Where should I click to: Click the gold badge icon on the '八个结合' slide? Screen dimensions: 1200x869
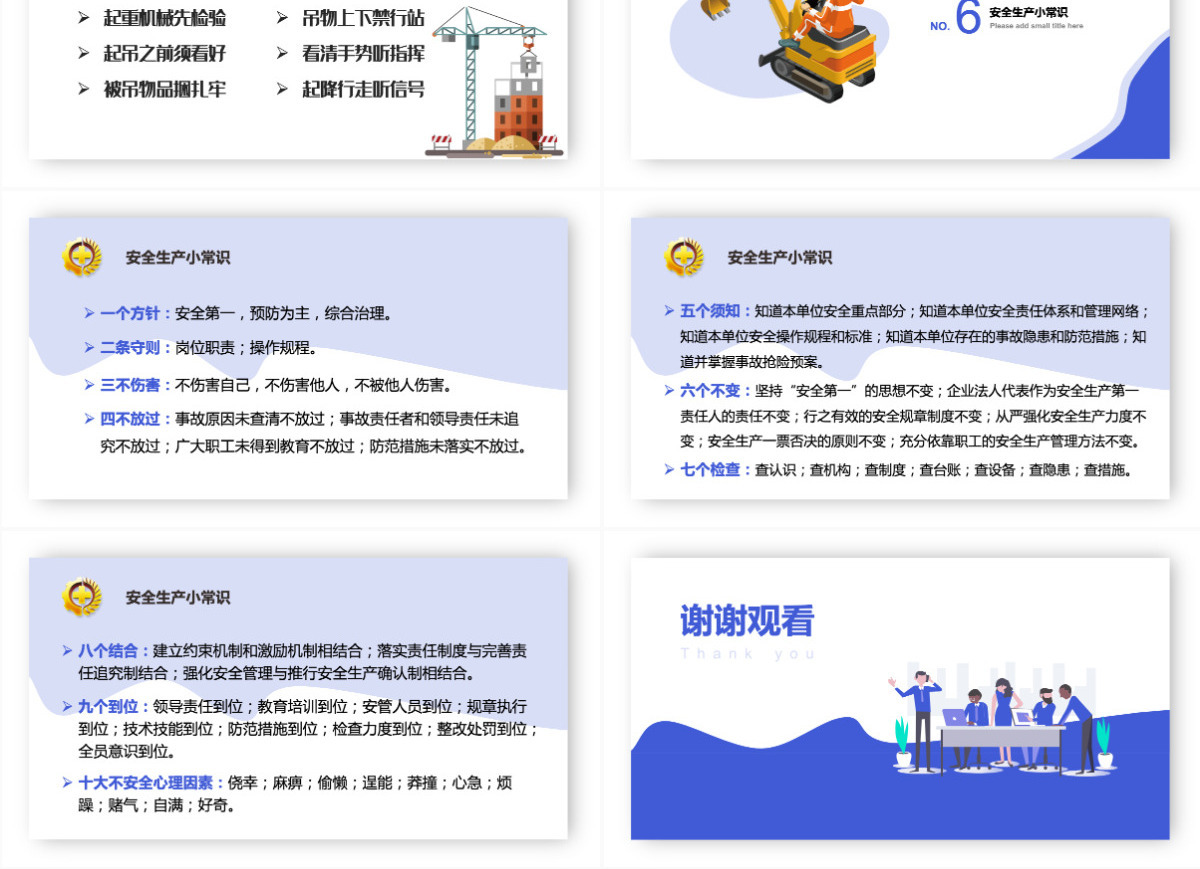point(81,597)
